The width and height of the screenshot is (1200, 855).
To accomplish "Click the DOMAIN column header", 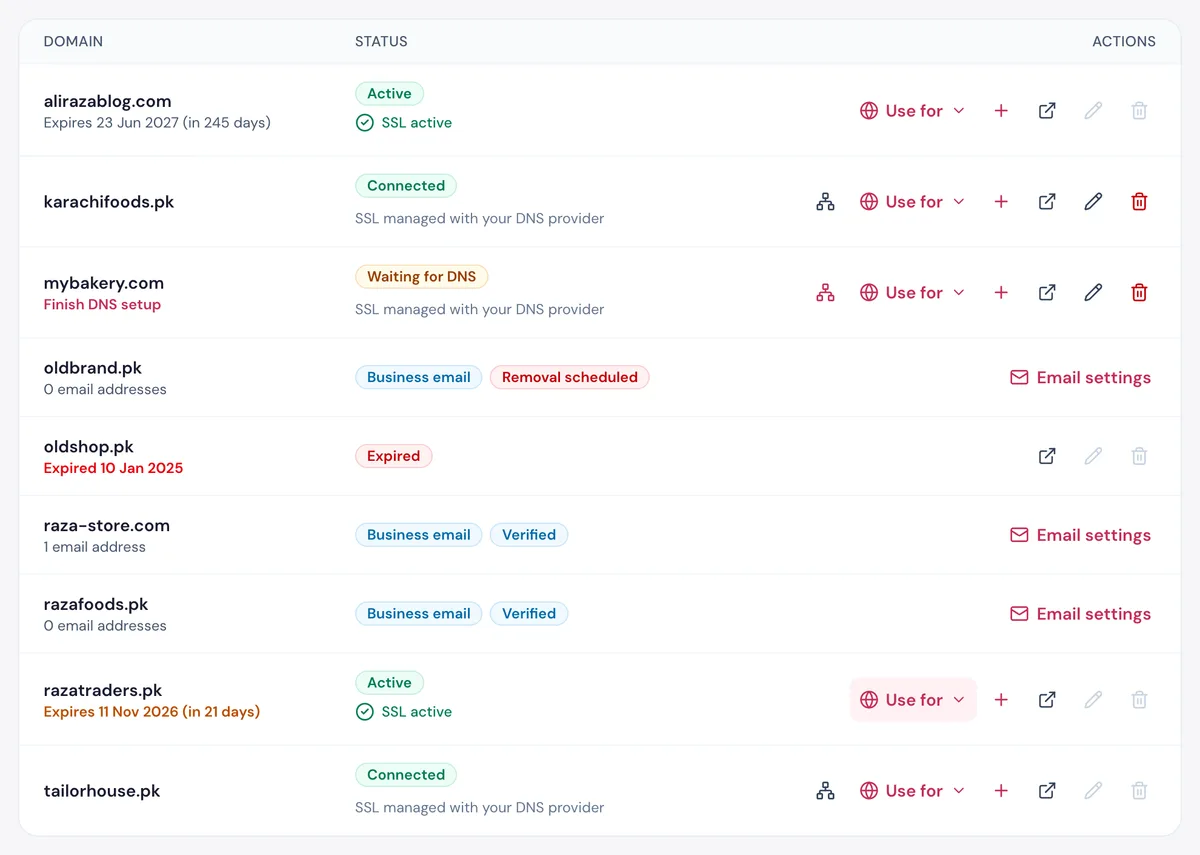I will pos(73,42).
